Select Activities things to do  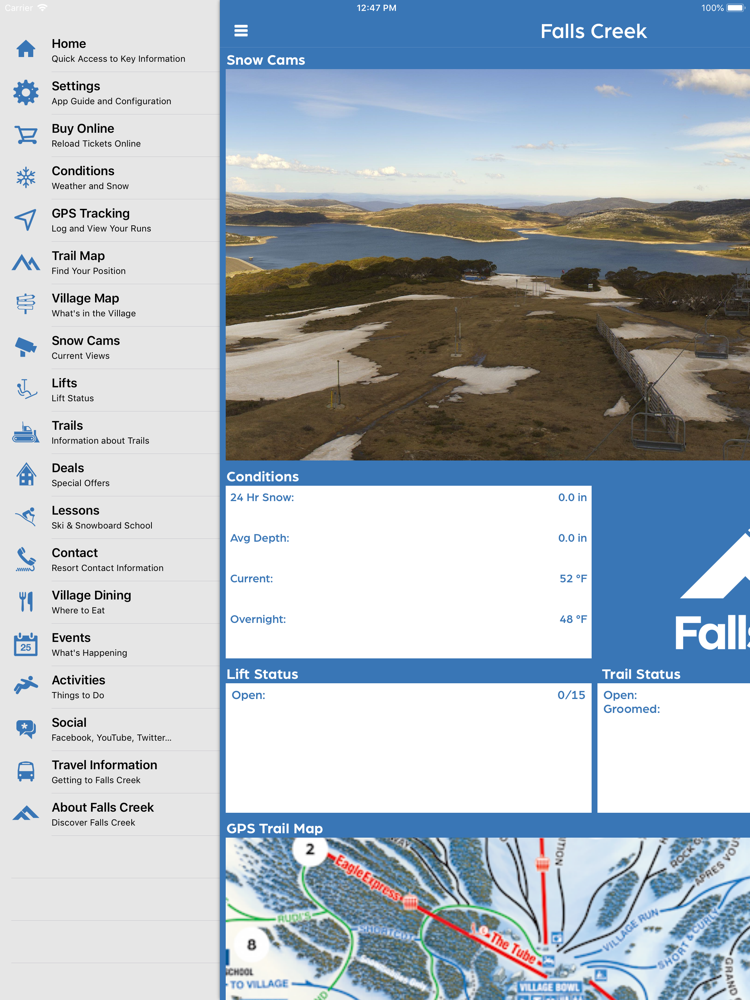(110, 687)
